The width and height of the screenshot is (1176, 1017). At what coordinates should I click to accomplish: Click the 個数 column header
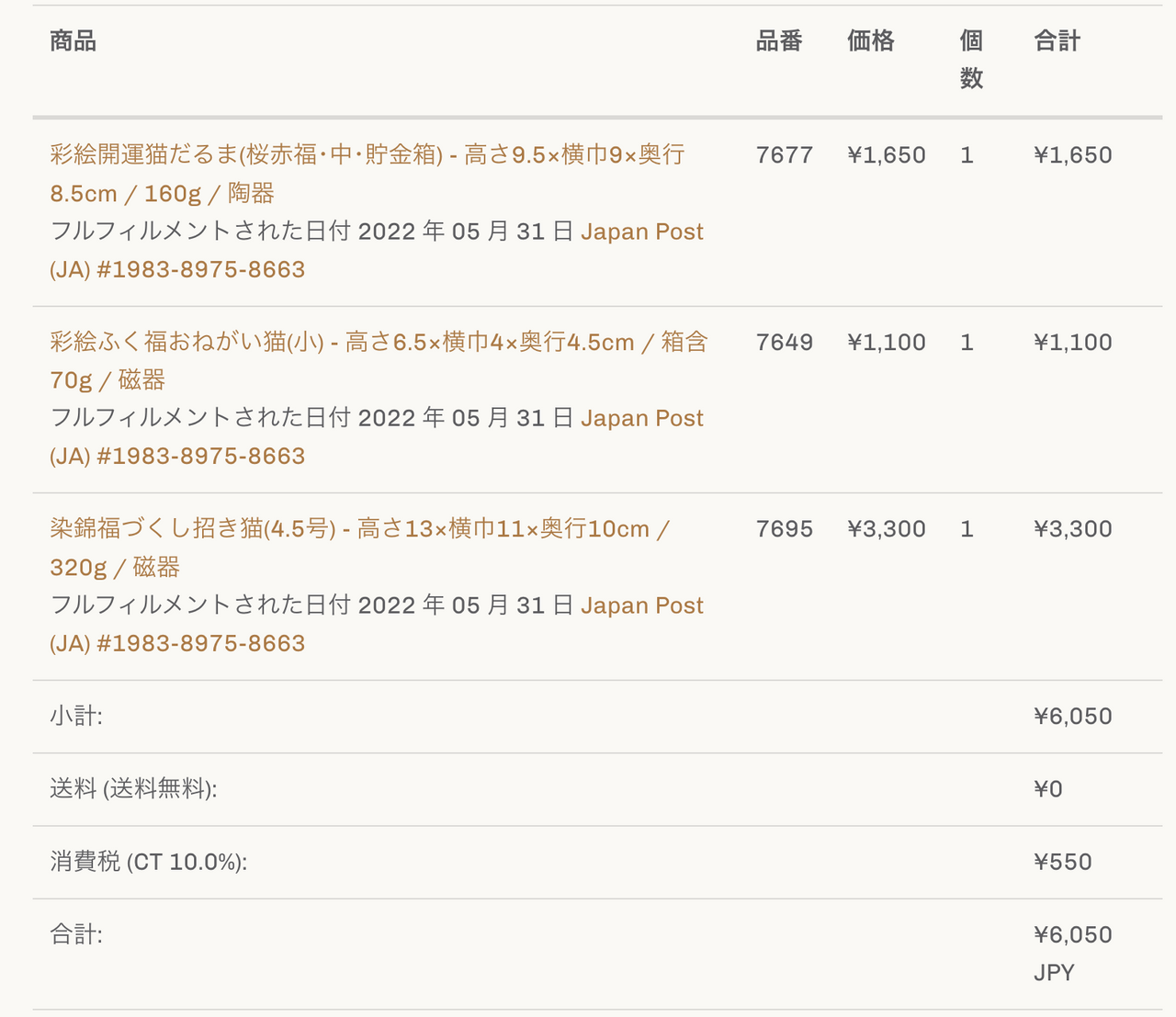(972, 60)
